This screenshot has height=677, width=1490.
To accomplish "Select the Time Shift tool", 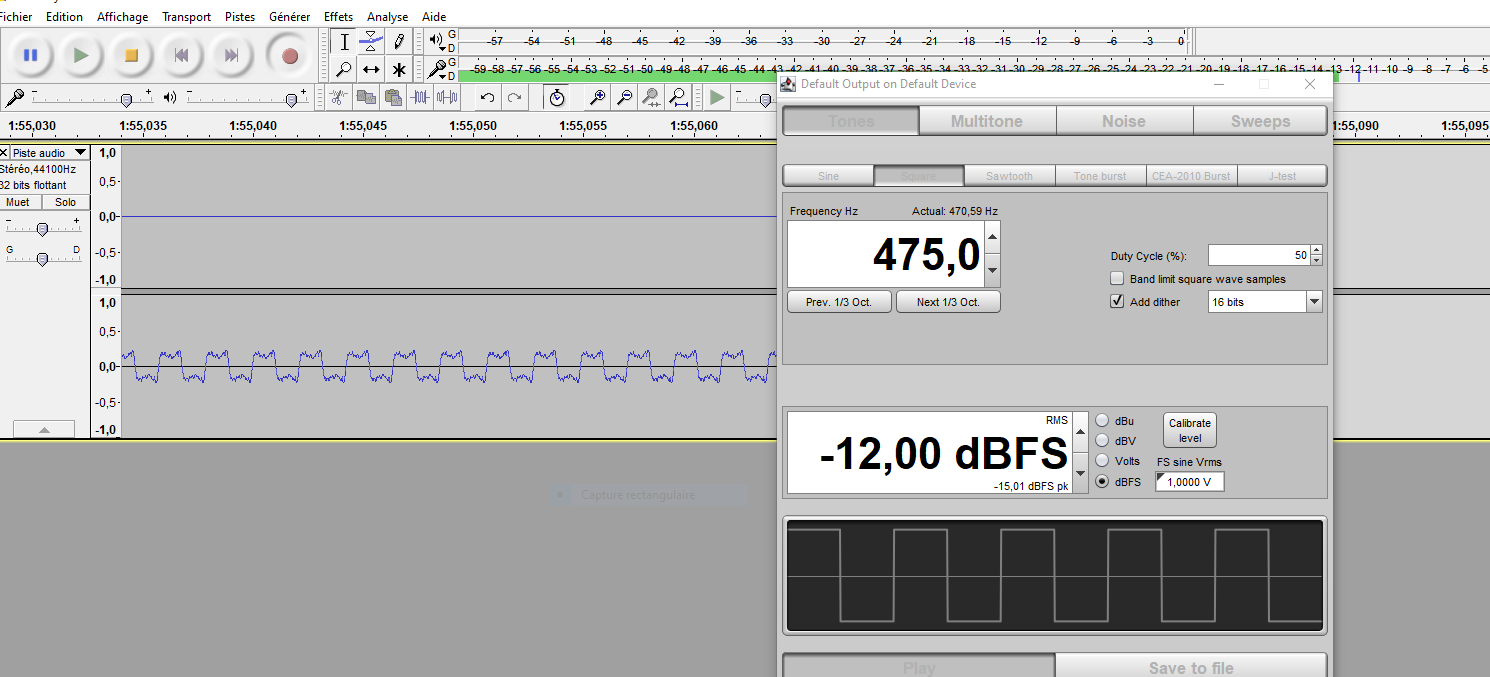I will tap(371, 69).
